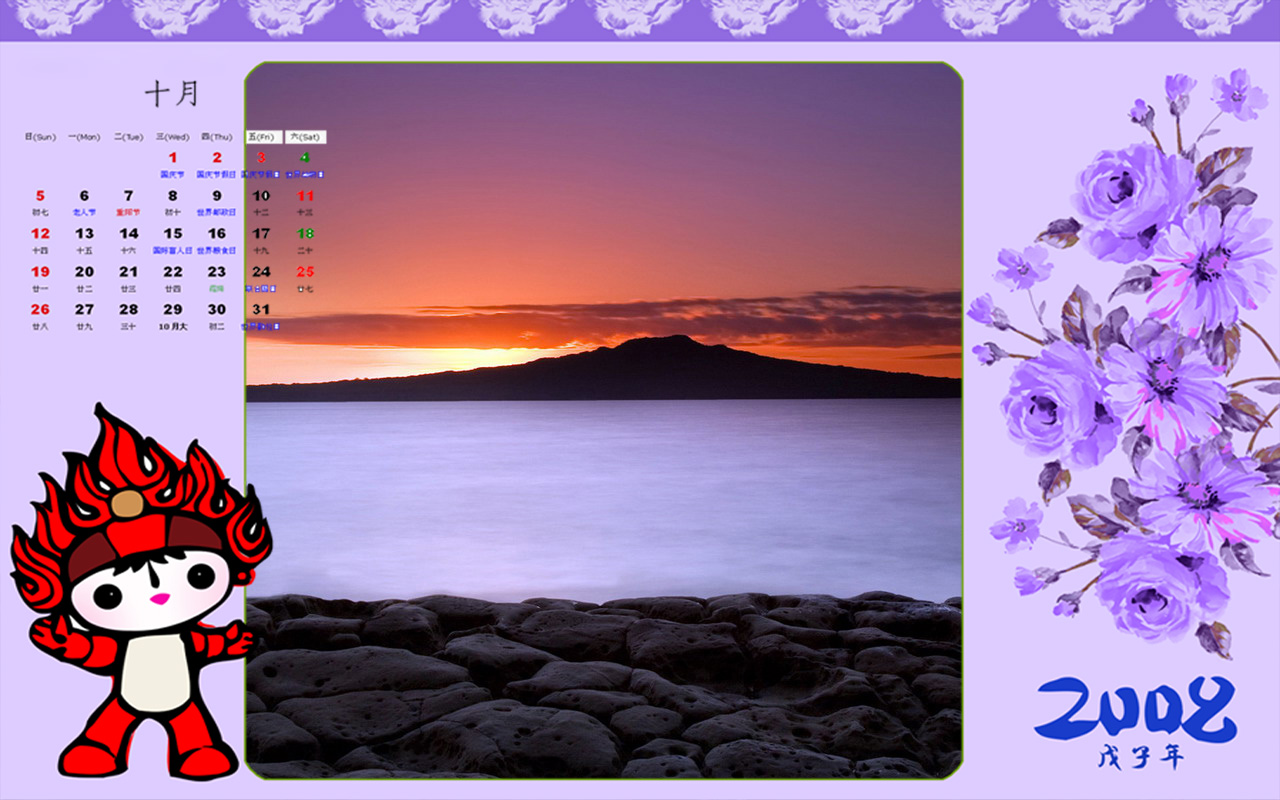The height and width of the screenshot is (800, 1280).
Task: Open the 国庆节 holiday label under 1
Action: tap(172, 174)
